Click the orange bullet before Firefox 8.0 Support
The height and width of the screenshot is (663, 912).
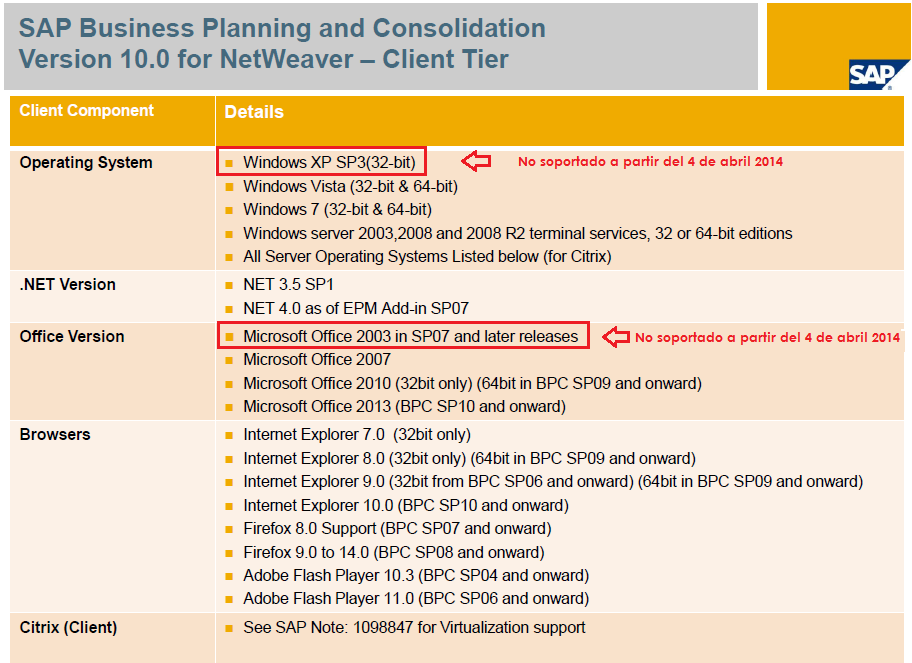pyautogui.click(x=229, y=529)
